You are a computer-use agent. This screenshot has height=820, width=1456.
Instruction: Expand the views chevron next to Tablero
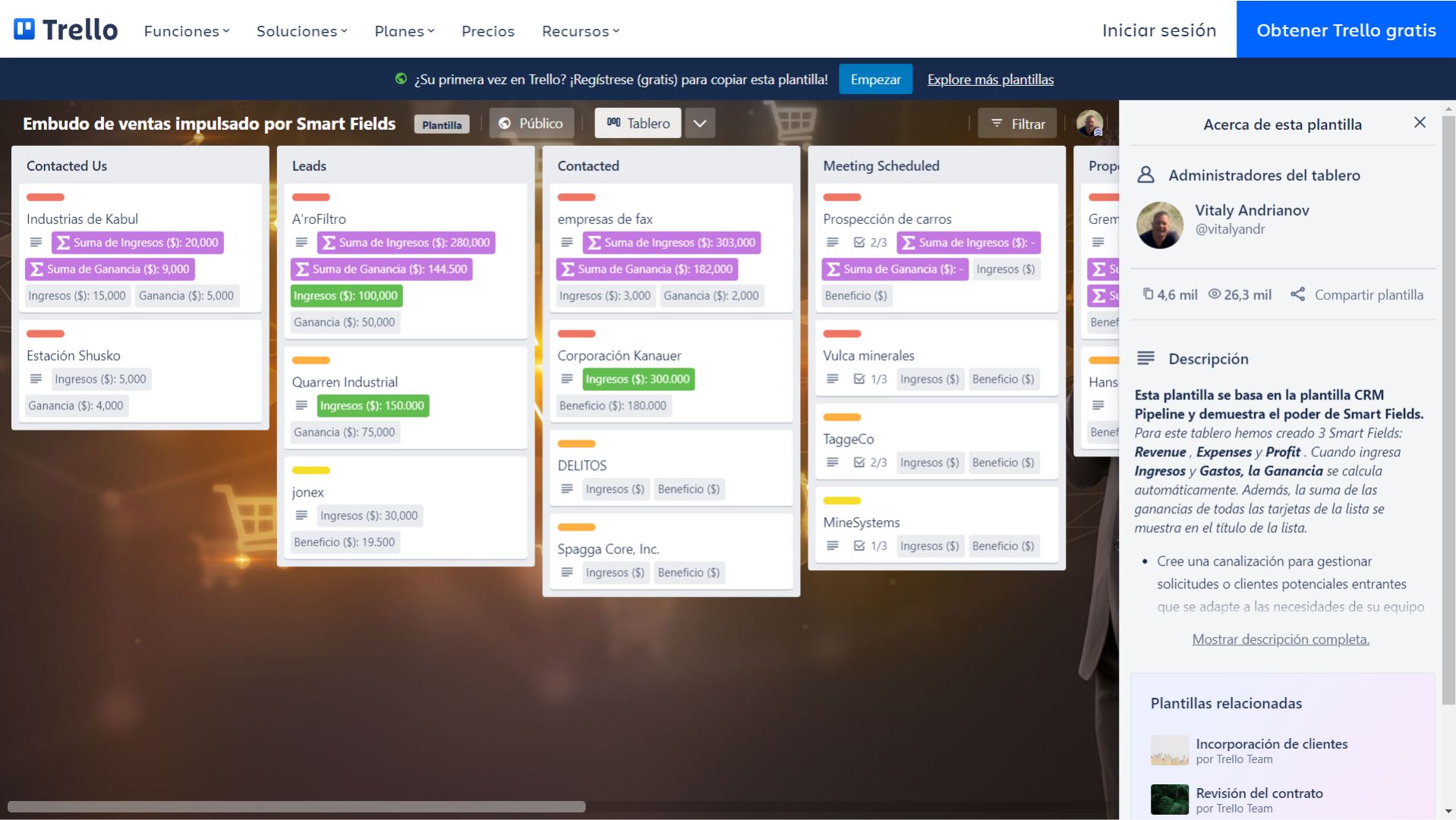coord(700,123)
